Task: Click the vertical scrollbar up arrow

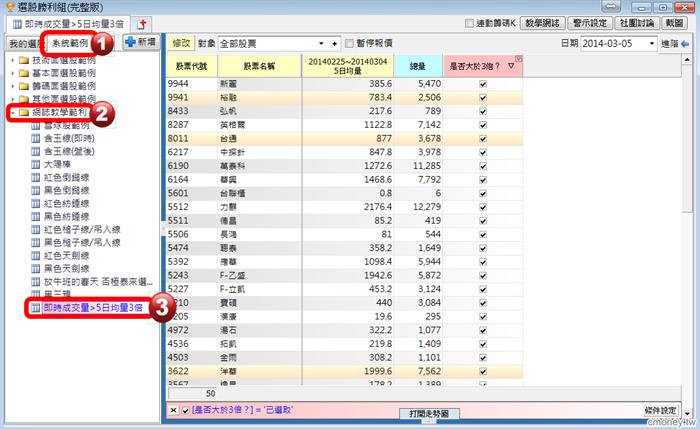Action: [687, 59]
